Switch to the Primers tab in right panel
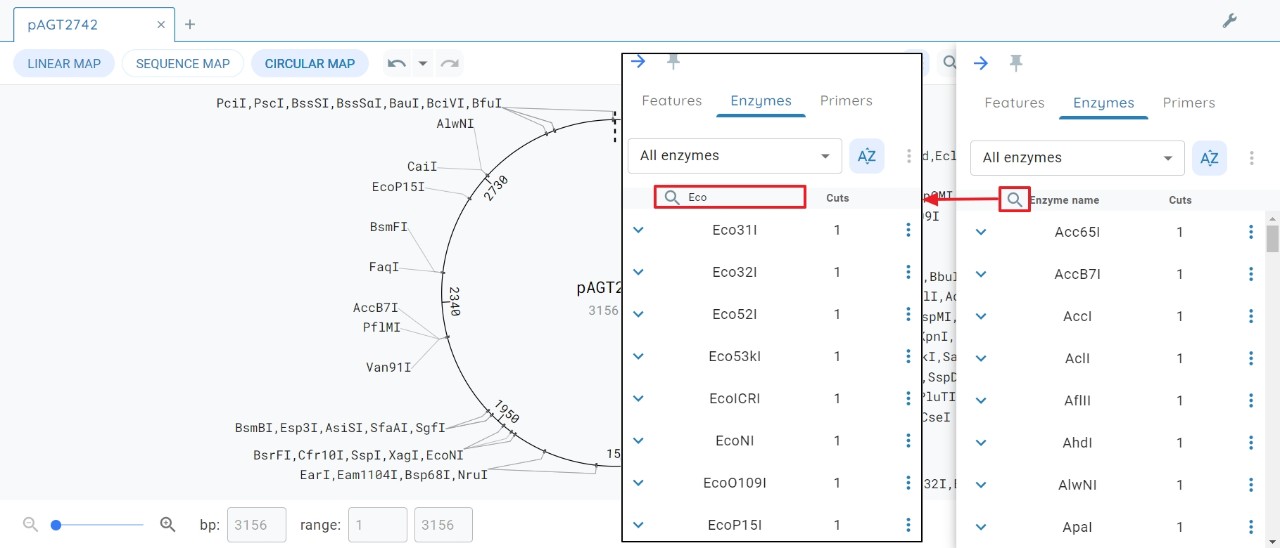This screenshot has width=1280, height=548. (1188, 103)
